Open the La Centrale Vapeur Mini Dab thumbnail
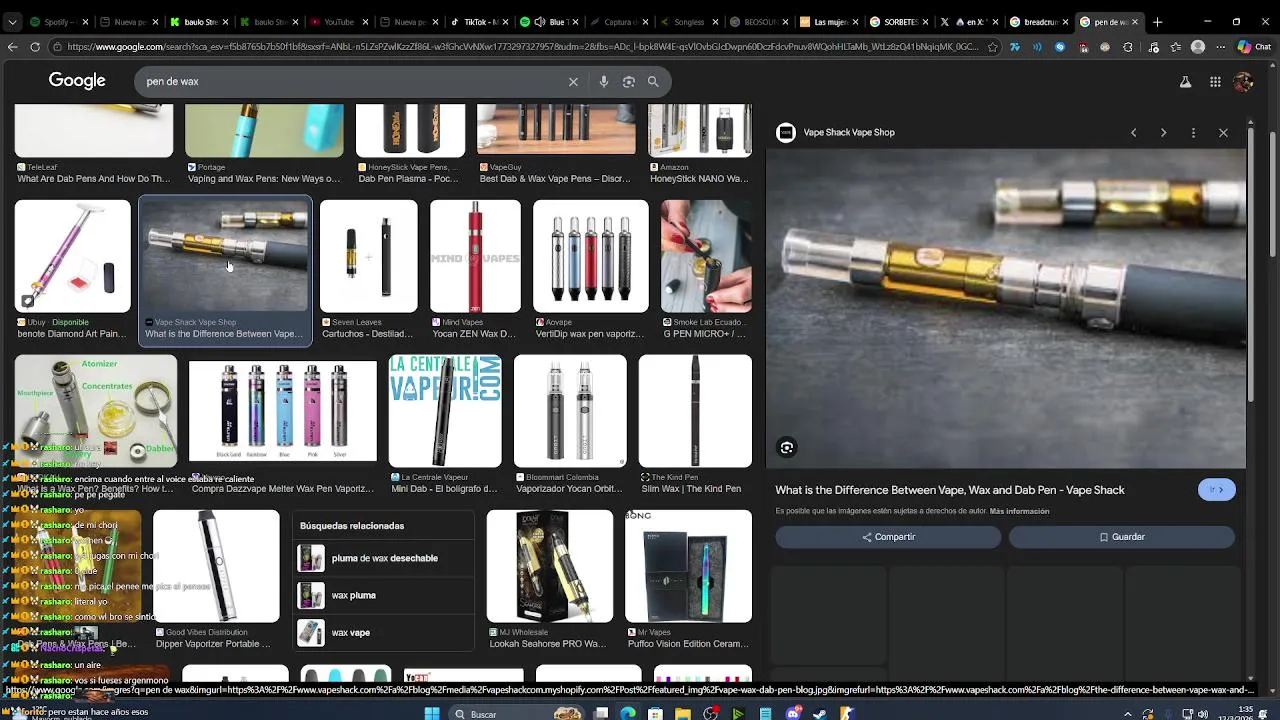Screen dimensions: 1280x720 [445, 411]
